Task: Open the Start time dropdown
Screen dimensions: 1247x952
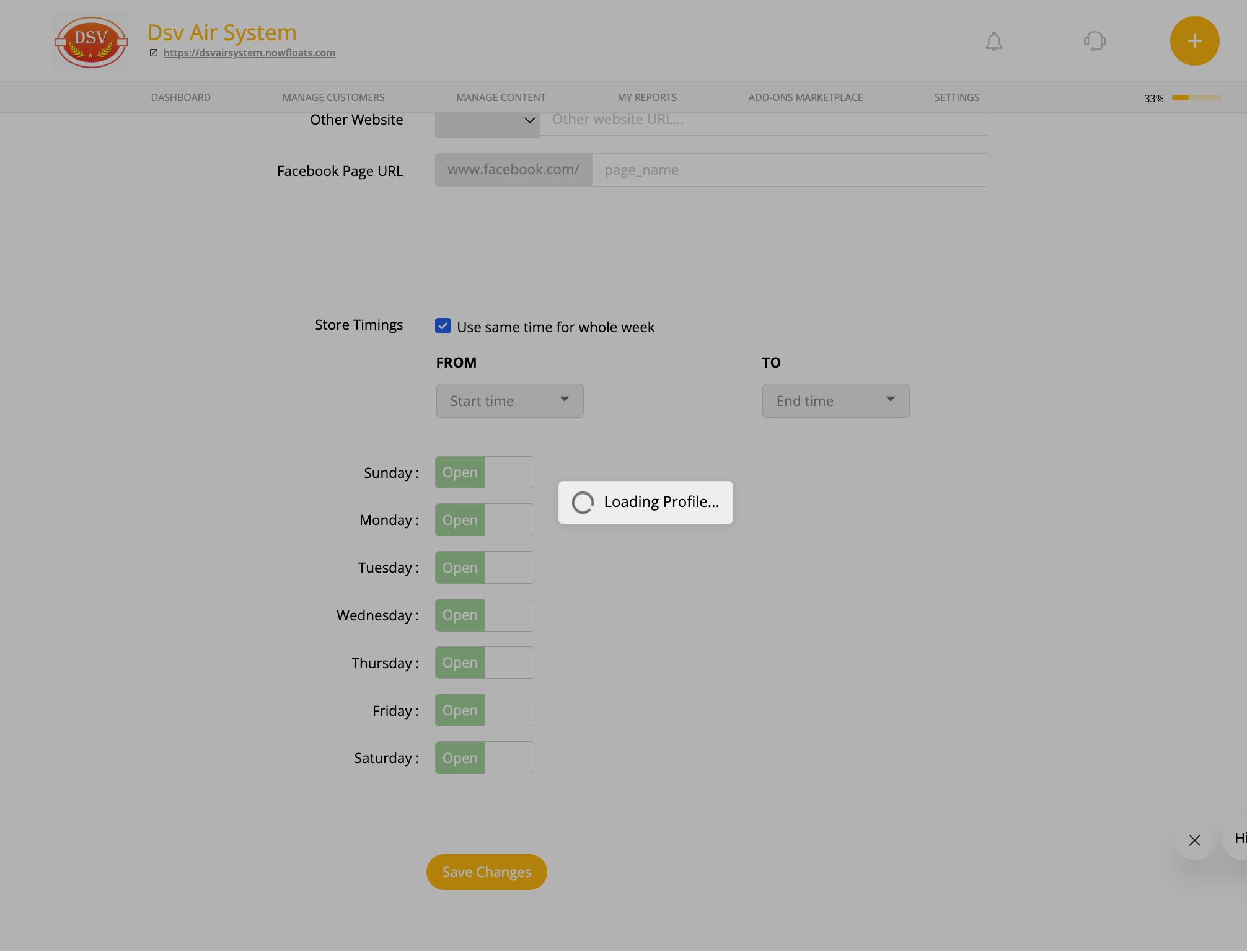Action: coord(509,400)
